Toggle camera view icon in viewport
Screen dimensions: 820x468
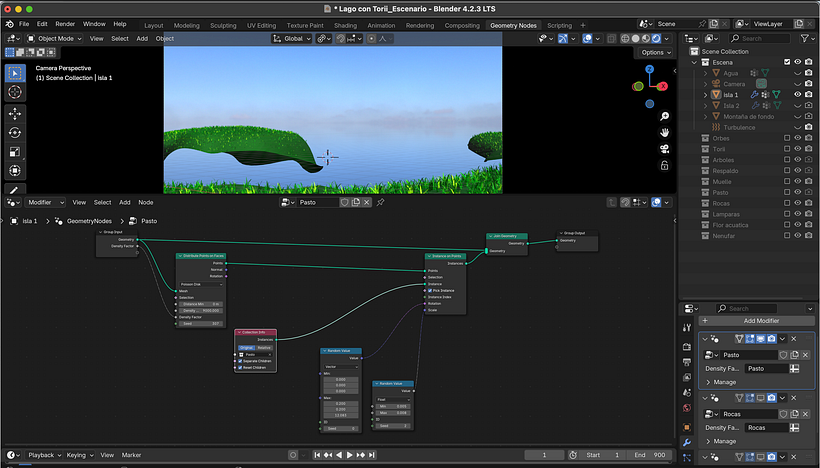(665, 149)
